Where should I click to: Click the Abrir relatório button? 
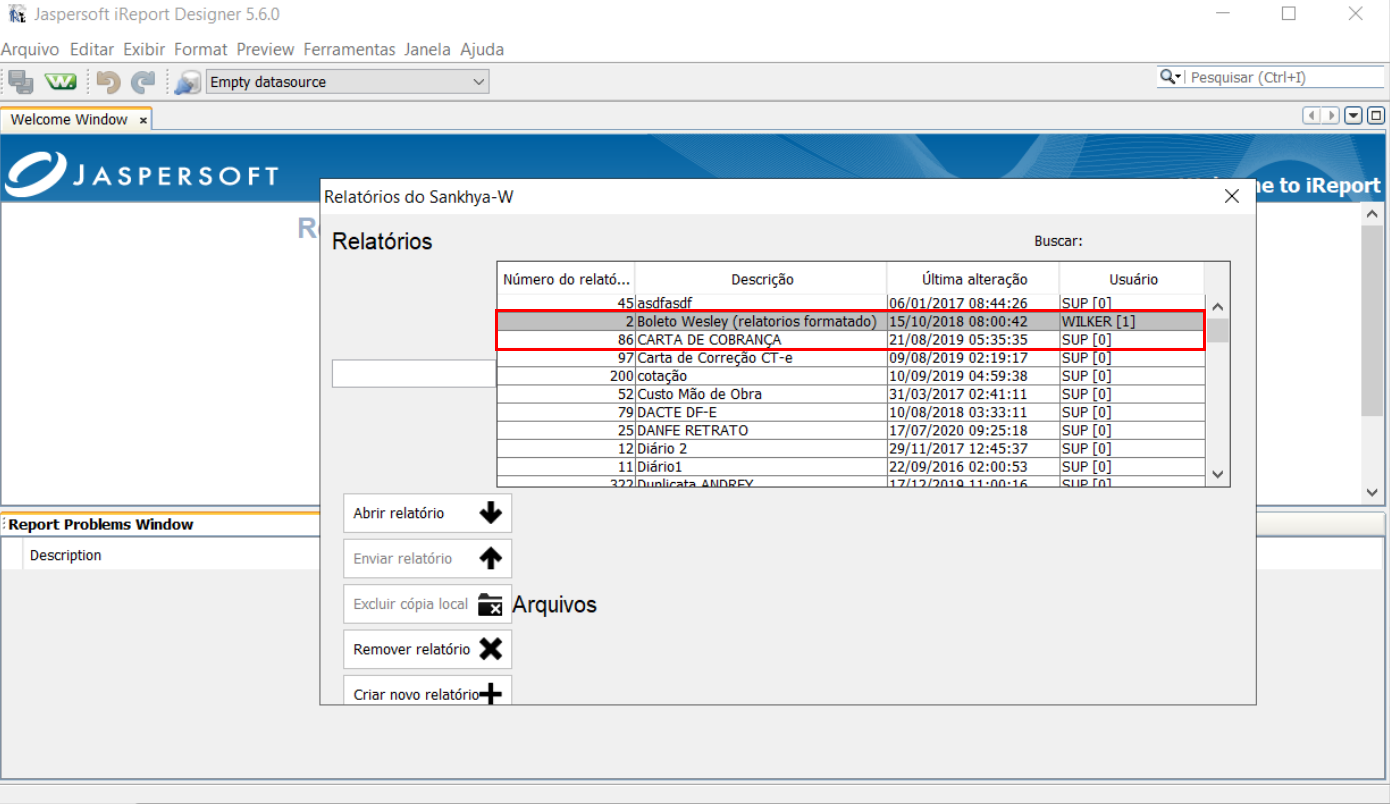(x=427, y=513)
